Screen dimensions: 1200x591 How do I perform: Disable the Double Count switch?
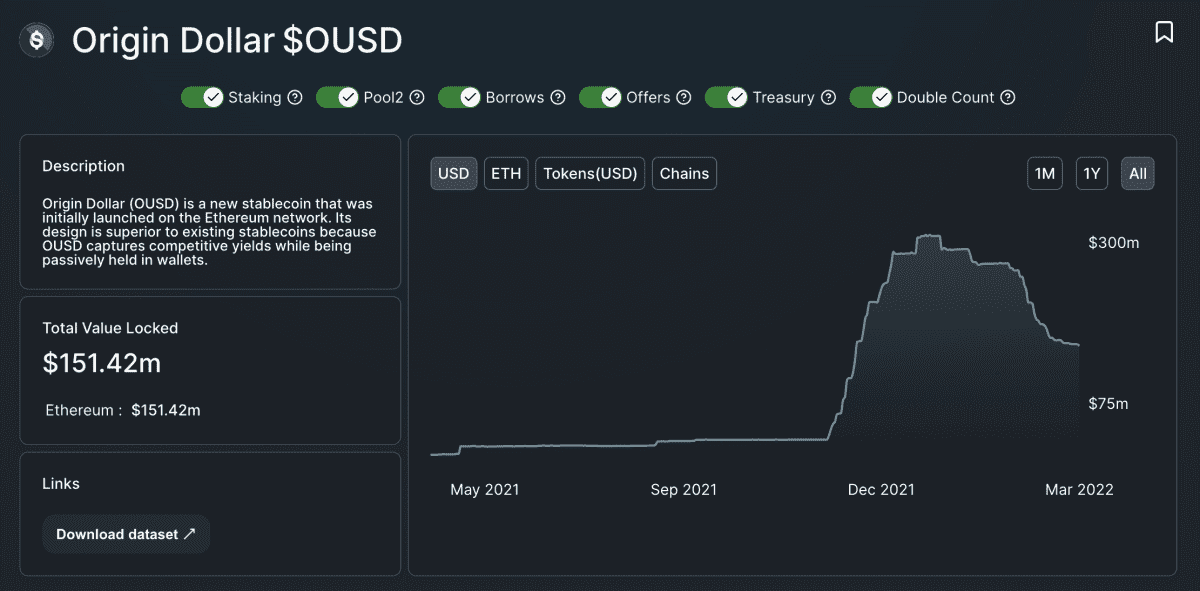tap(870, 97)
